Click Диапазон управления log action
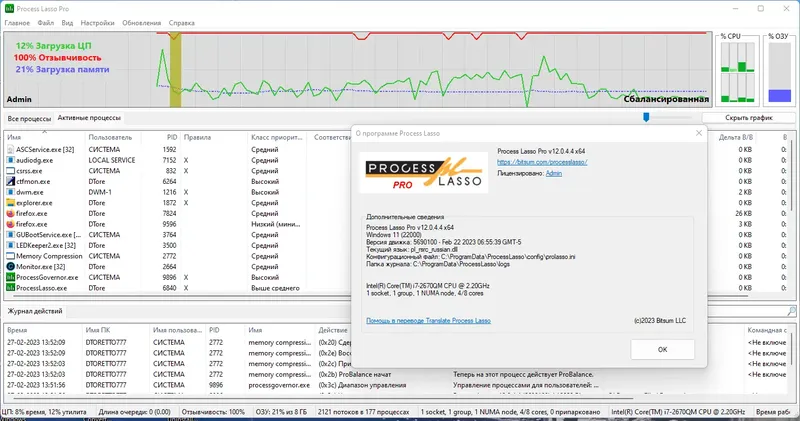800x421 pixels. 362,385
